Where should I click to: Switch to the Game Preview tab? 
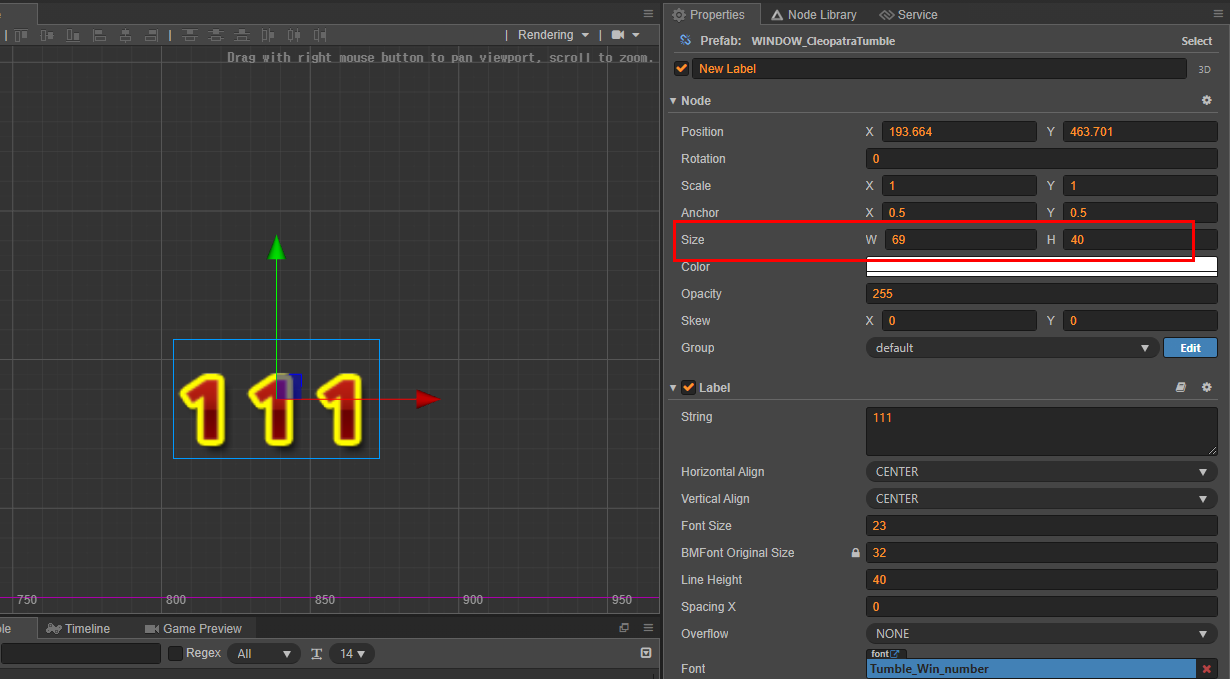(x=194, y=628)
